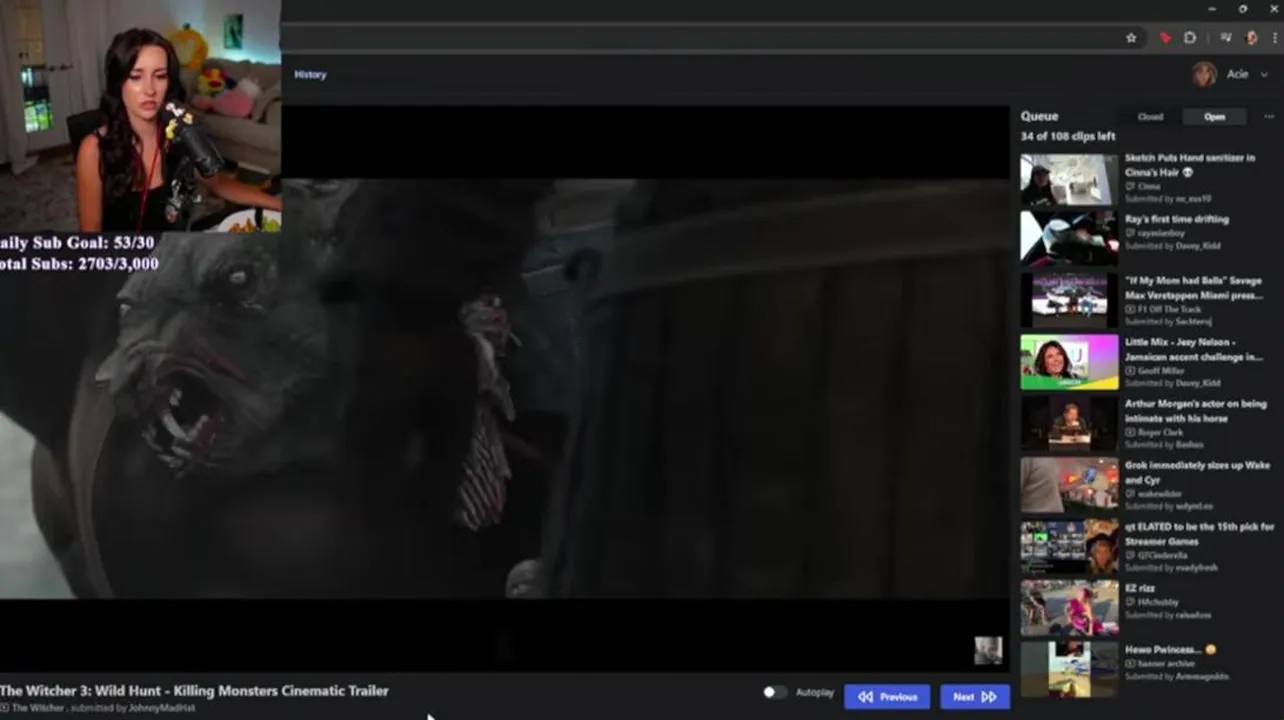Select title 'qt ELATED to be the 15th pick'
1284x720 pixels.
tap(1200, 534)
